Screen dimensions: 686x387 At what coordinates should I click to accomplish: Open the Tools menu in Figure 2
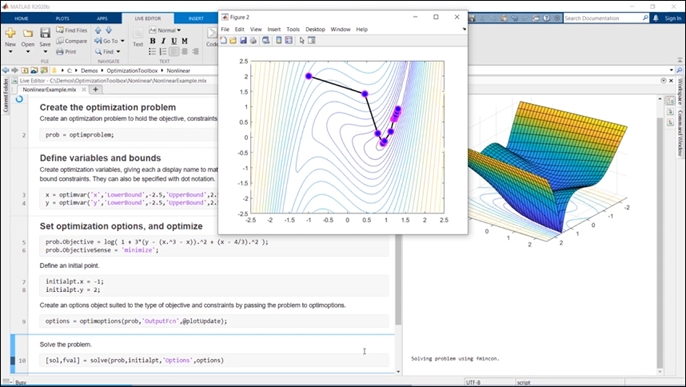click(293, 29)
